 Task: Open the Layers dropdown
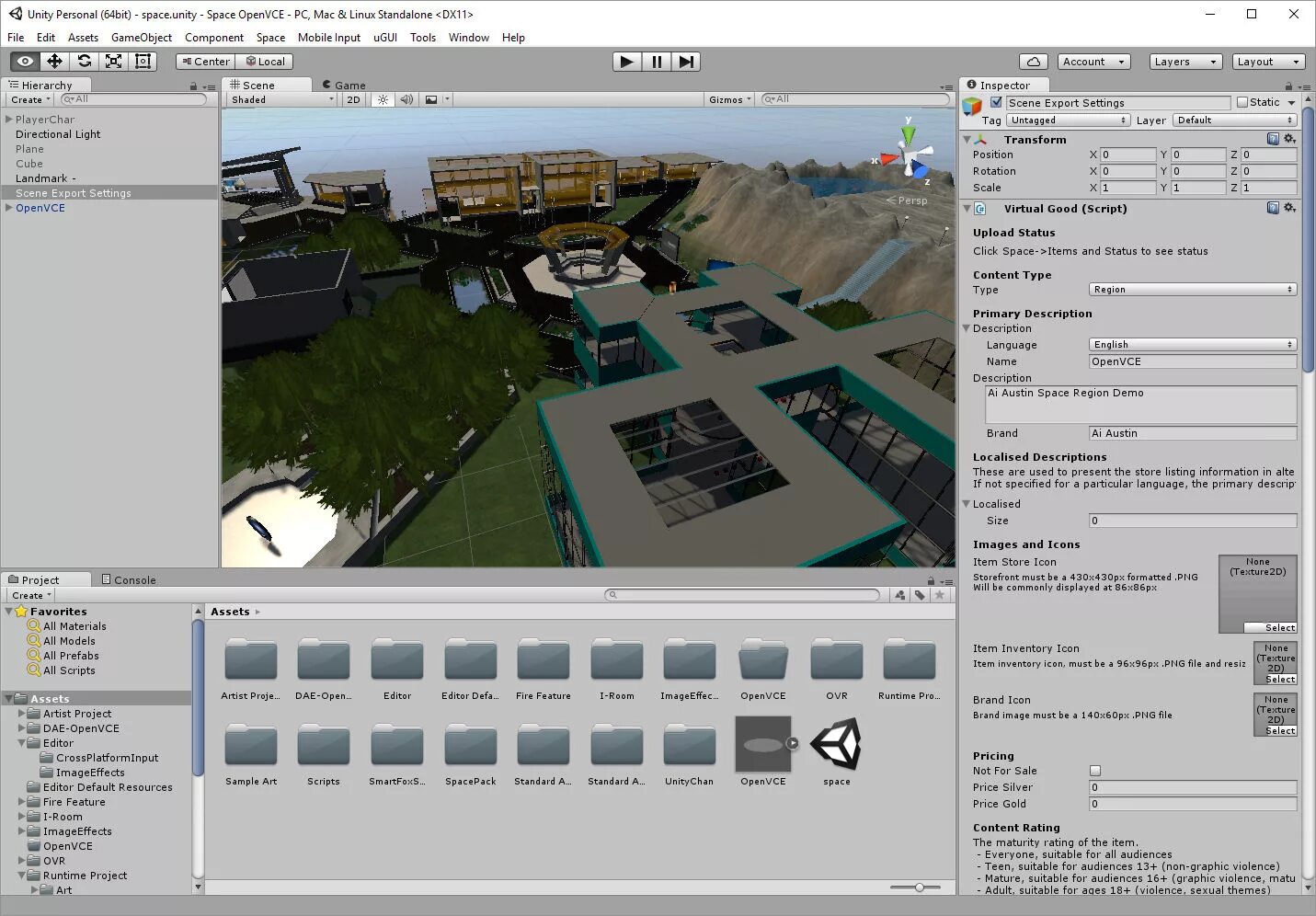coord(1185,62)
